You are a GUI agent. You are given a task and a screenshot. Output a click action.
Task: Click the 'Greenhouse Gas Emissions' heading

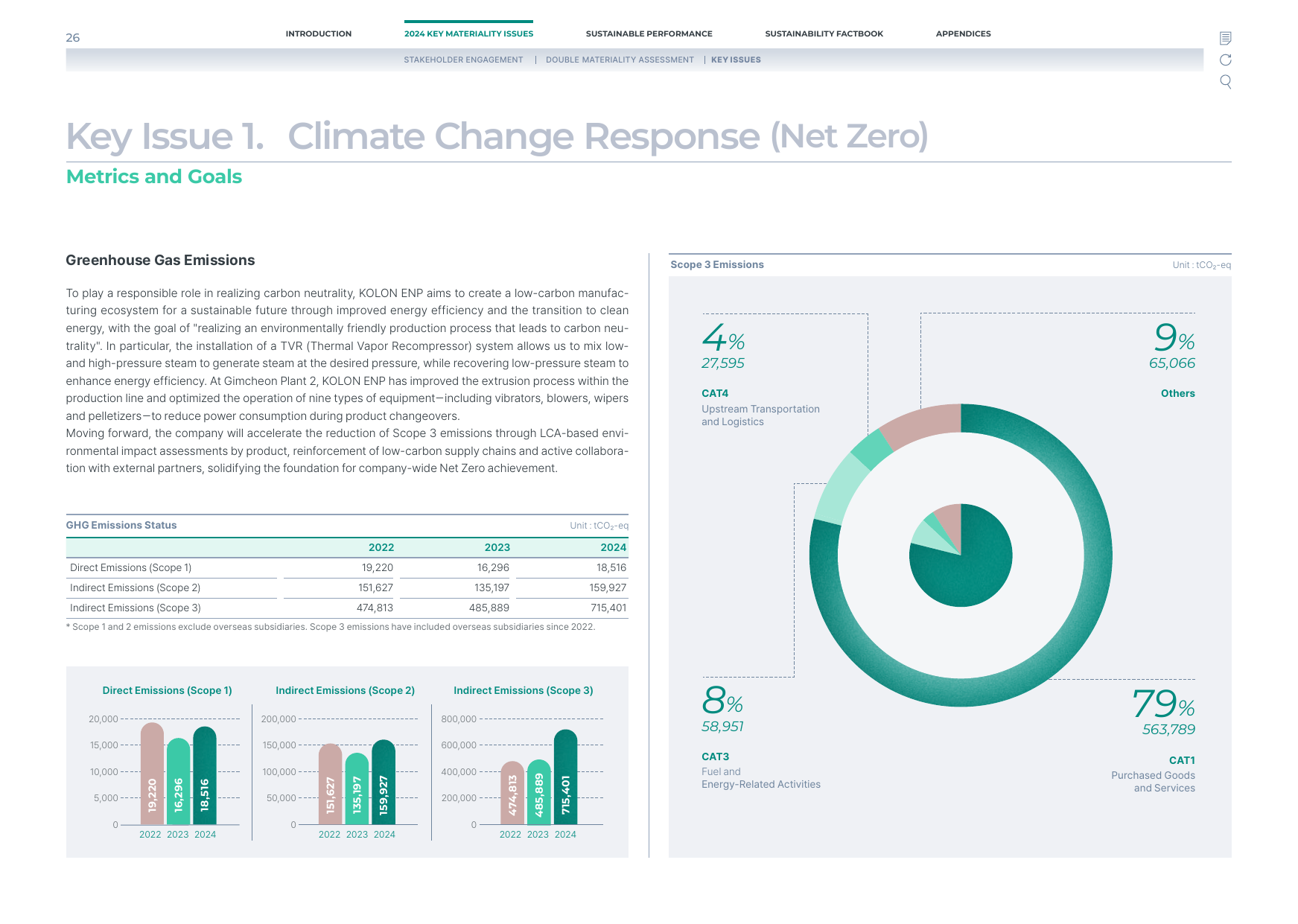click(x=160, y=260)
